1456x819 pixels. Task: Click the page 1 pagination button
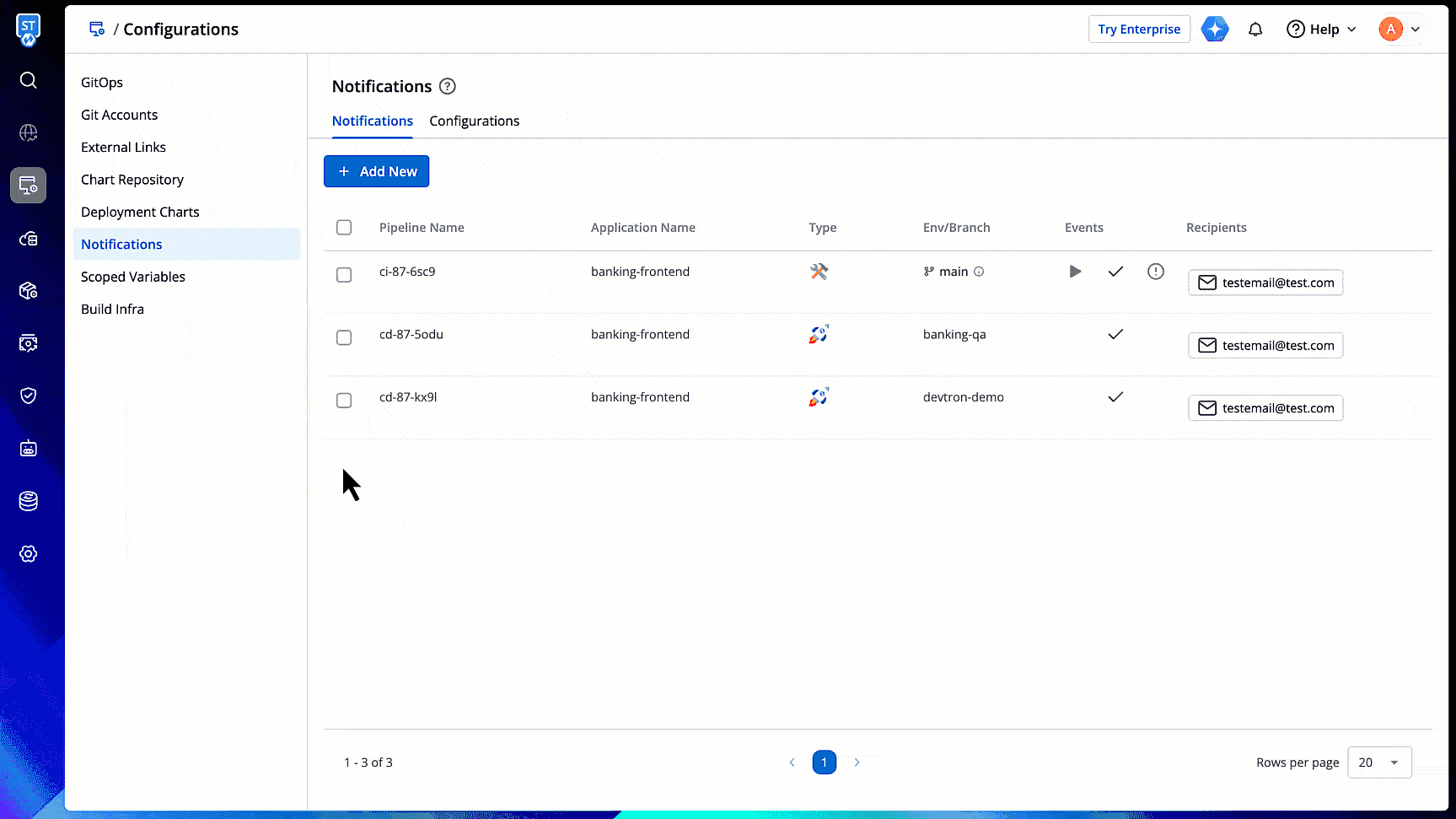point(824,762)
